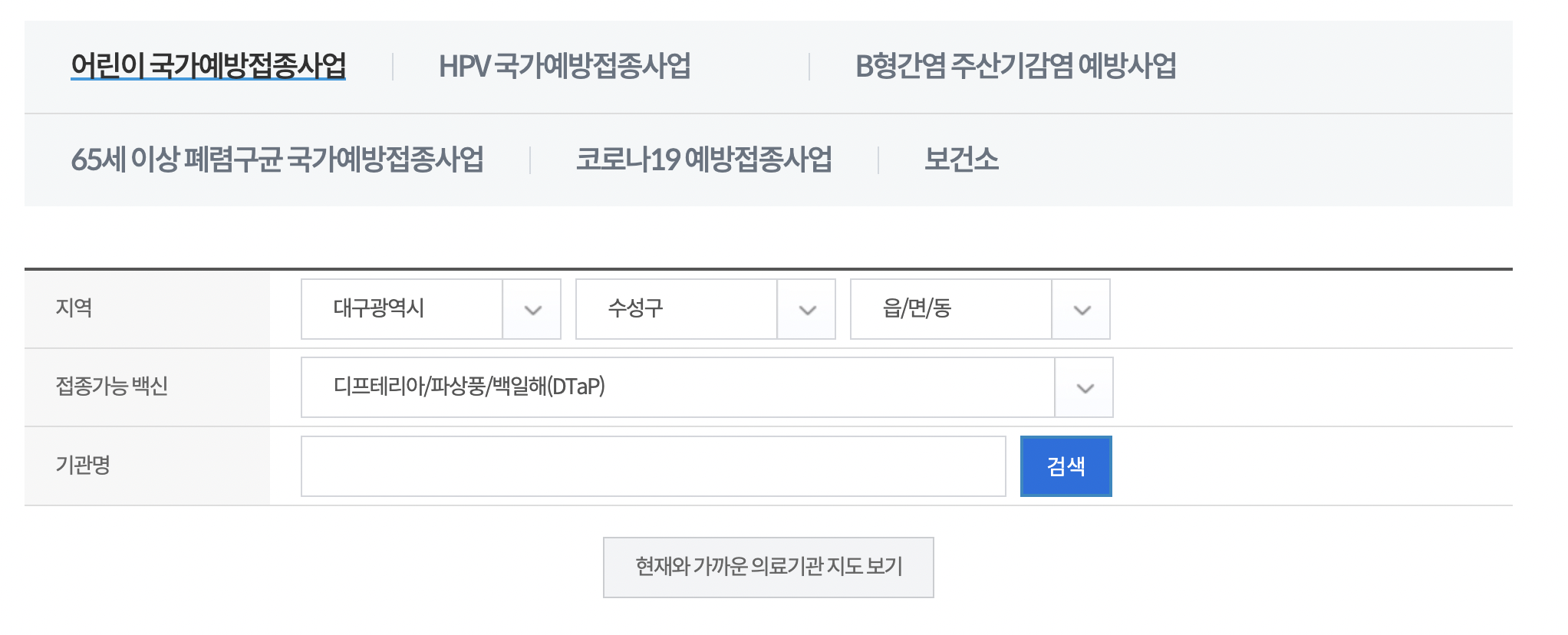Click the chevron icon on 수성구 dropdown
This screenshot has height=635, width=1568.
point(808,309)
